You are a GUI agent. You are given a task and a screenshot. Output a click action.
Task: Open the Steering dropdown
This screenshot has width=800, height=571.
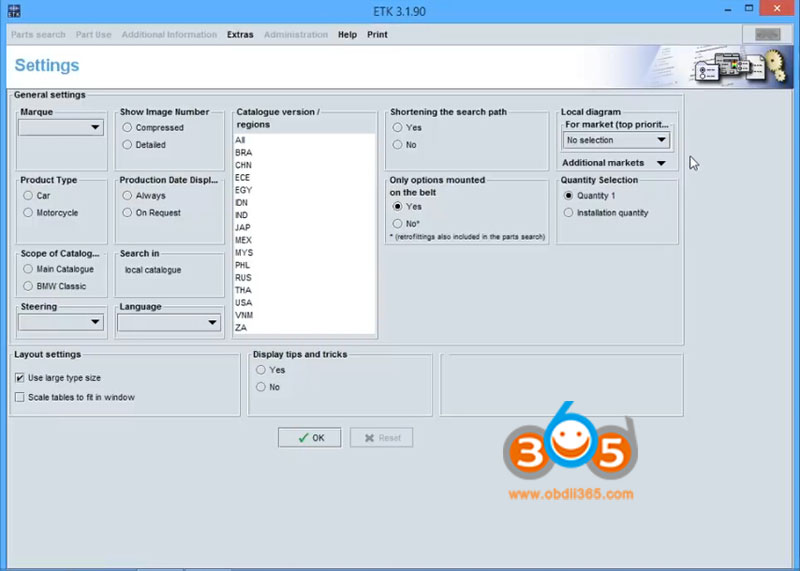tap(61, 322)
